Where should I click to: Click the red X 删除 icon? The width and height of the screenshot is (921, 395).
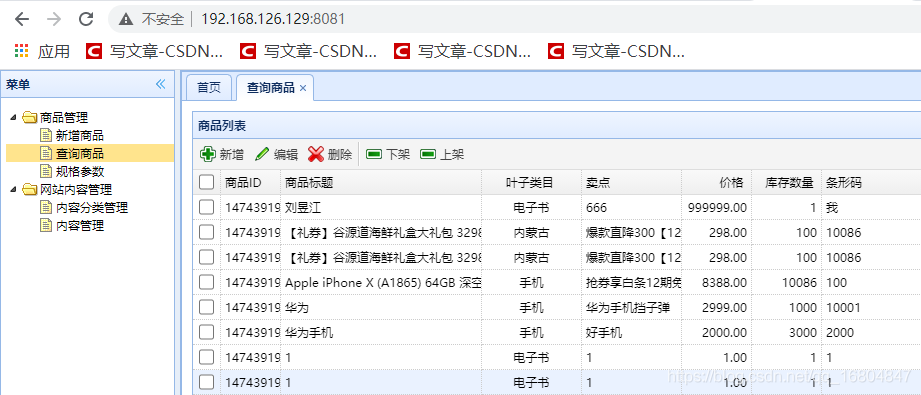tap(316, 154)
